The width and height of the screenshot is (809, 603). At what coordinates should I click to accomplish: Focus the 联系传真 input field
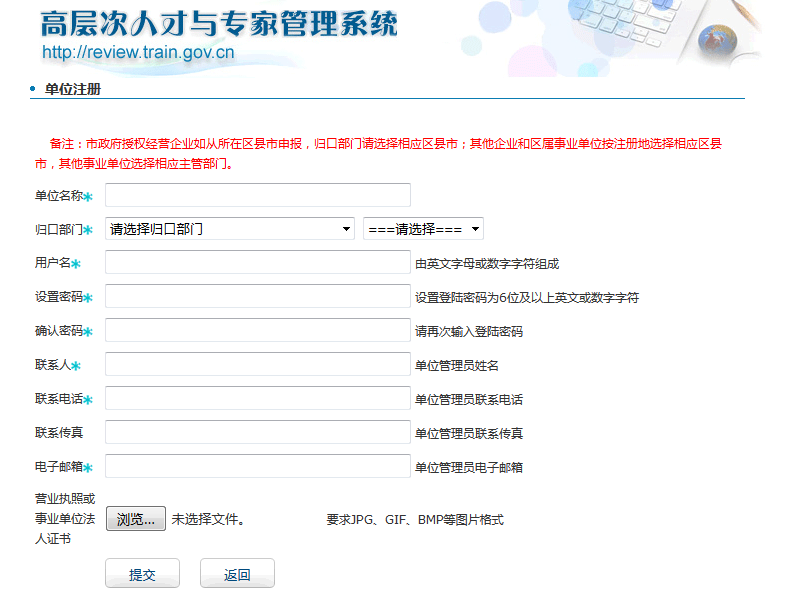click(258, 433)
